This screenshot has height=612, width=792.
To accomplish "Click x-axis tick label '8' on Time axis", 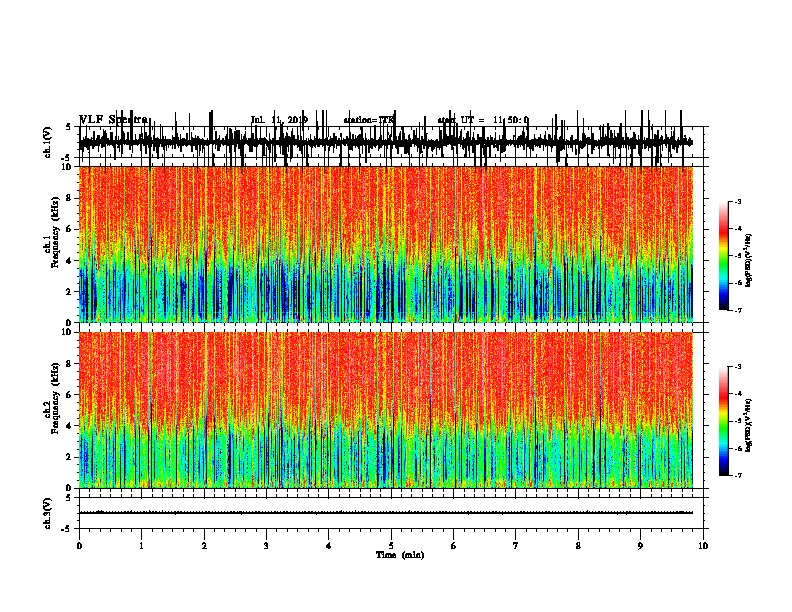I will [578, 545].
